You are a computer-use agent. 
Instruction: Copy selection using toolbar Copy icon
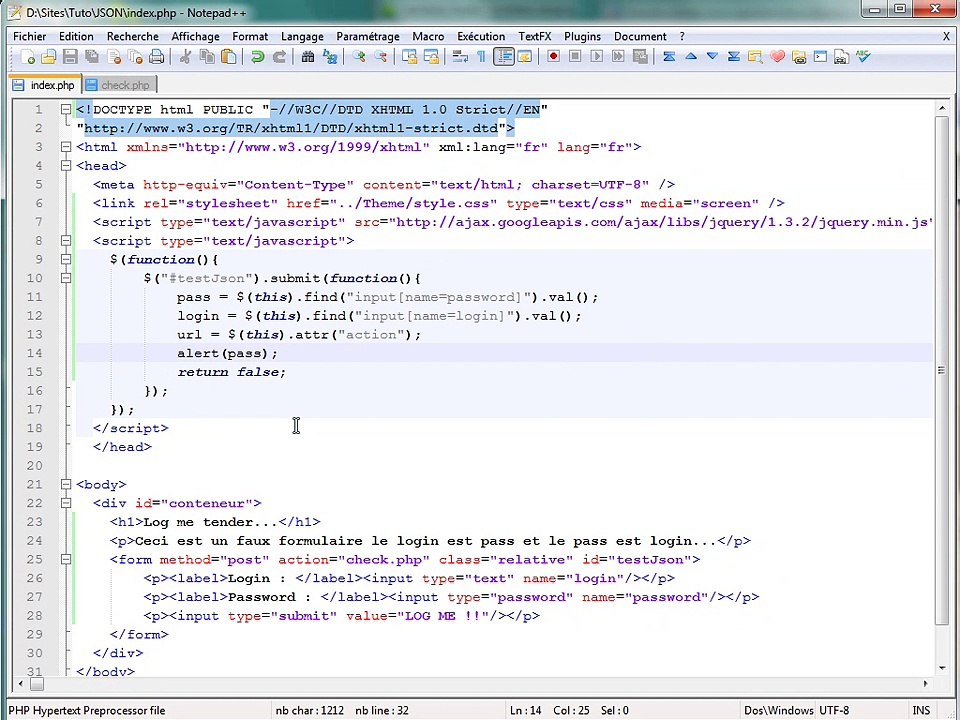pos(207,57)
